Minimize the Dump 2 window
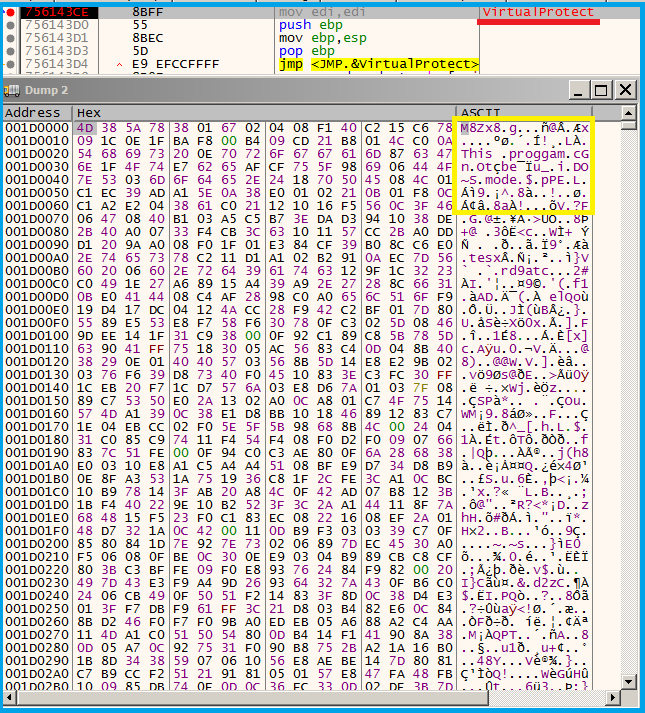 [x=579, y=90]
